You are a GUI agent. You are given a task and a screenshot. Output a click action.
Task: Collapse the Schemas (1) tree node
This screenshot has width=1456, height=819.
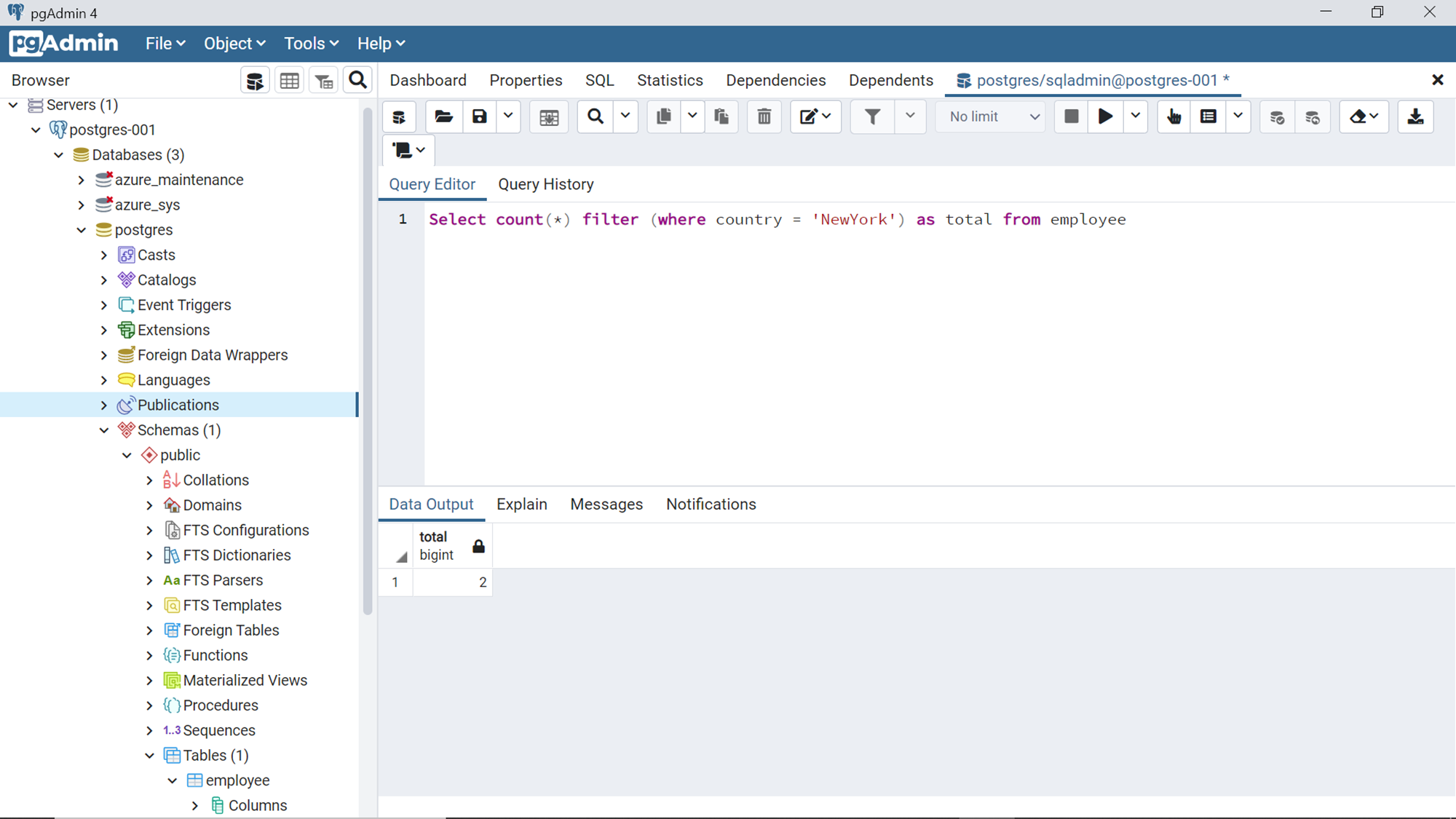104,430
